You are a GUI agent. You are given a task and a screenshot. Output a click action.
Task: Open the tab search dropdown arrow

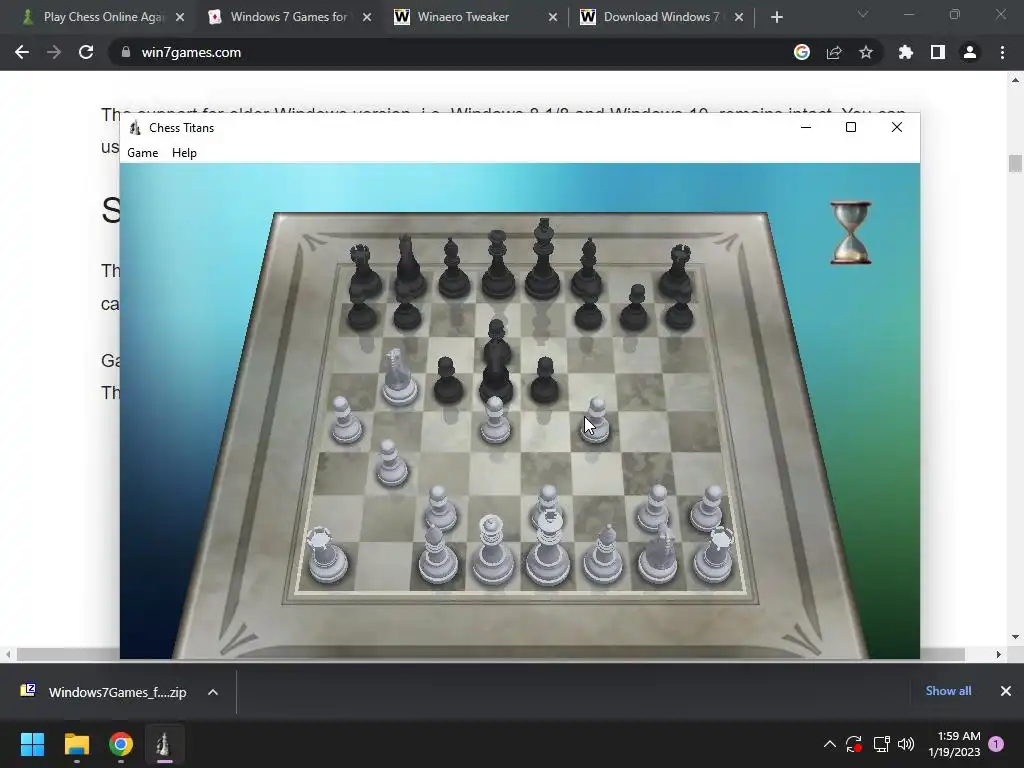[863, 14]
